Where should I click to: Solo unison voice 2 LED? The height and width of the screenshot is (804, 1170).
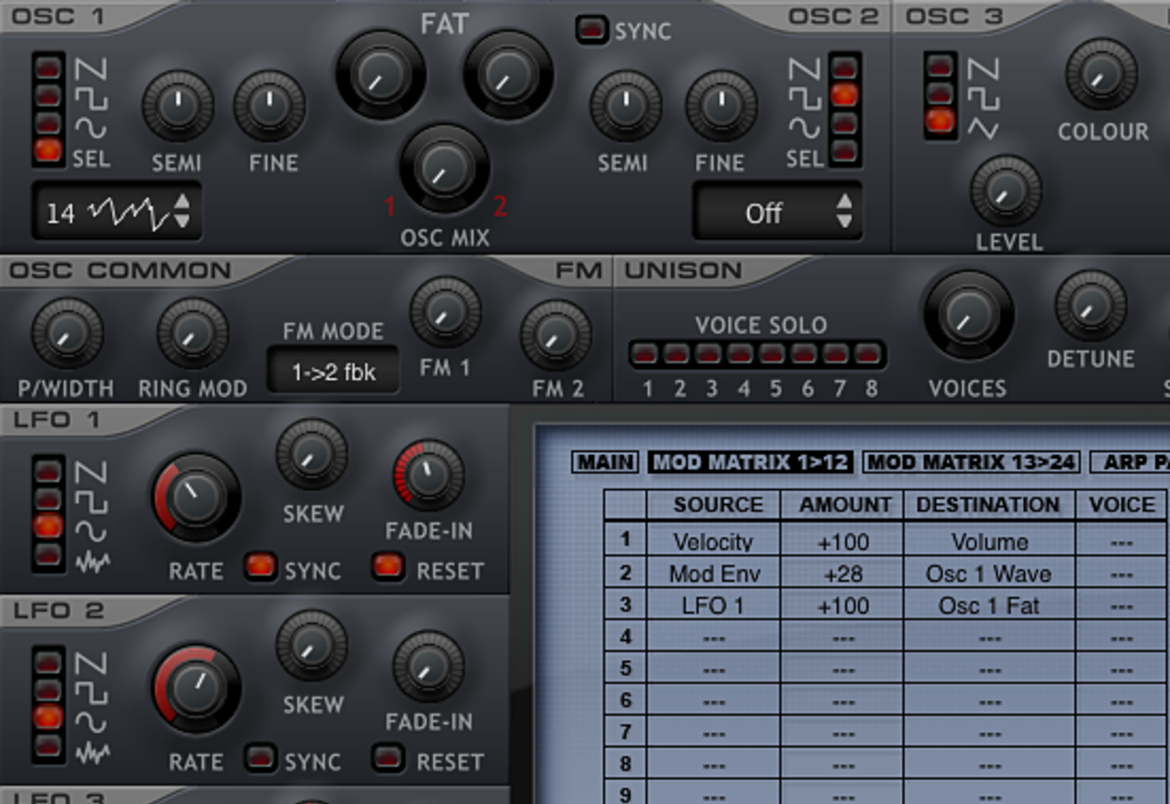click(x=678, y=354)
